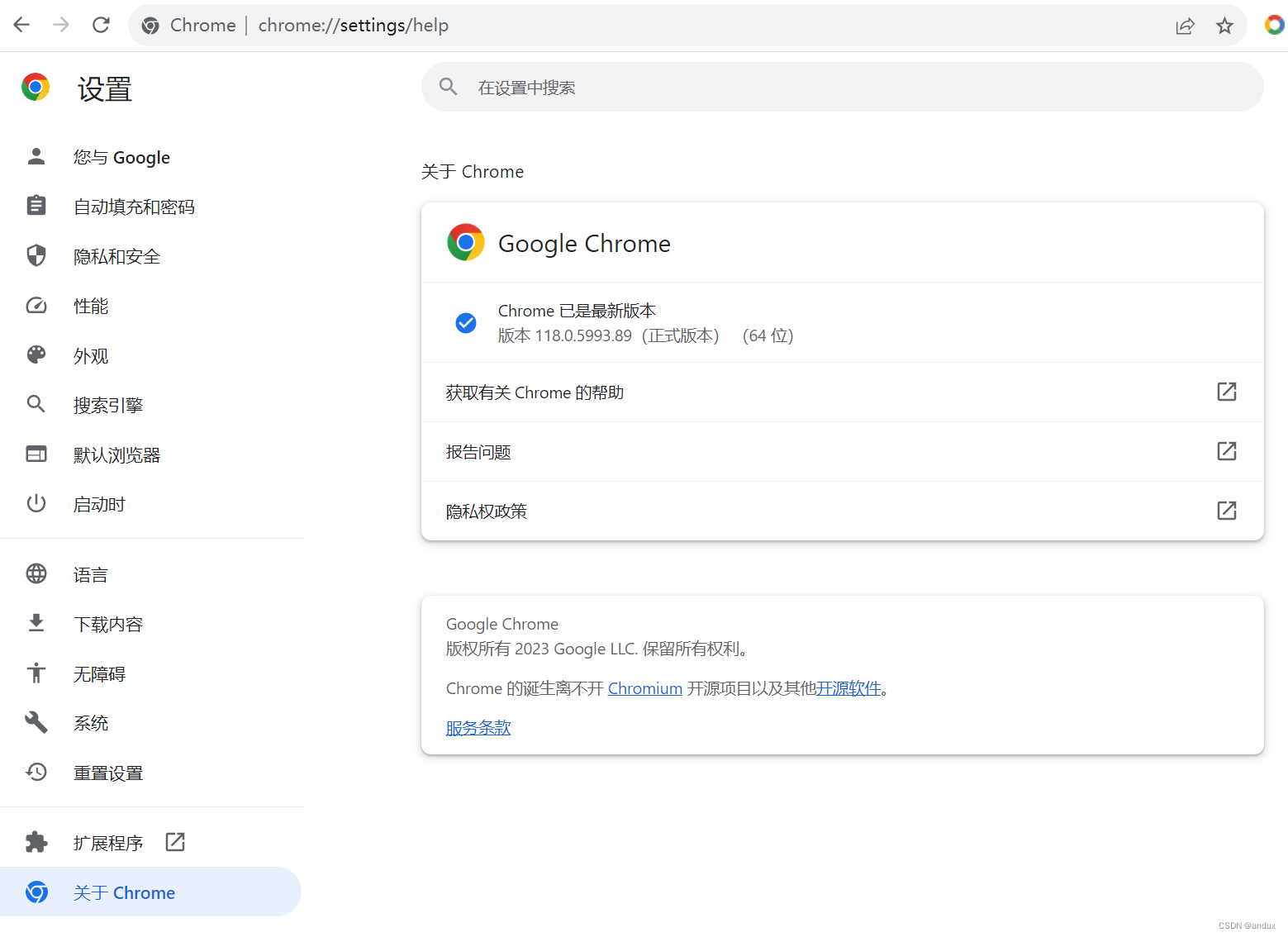This screenshot has width=1288, height=937.
Task: Click the magnifier icon for 搜索引擎
Action: [36, 404]
